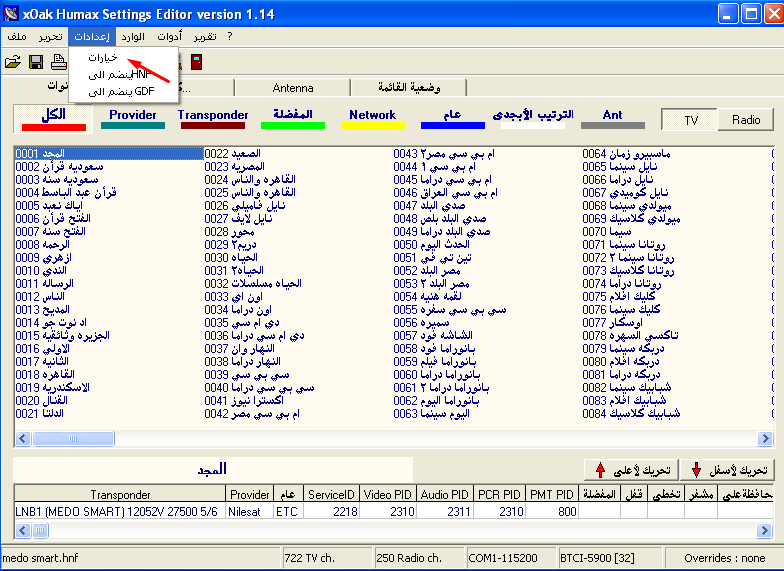Click the Provider column header

point(250,494)
